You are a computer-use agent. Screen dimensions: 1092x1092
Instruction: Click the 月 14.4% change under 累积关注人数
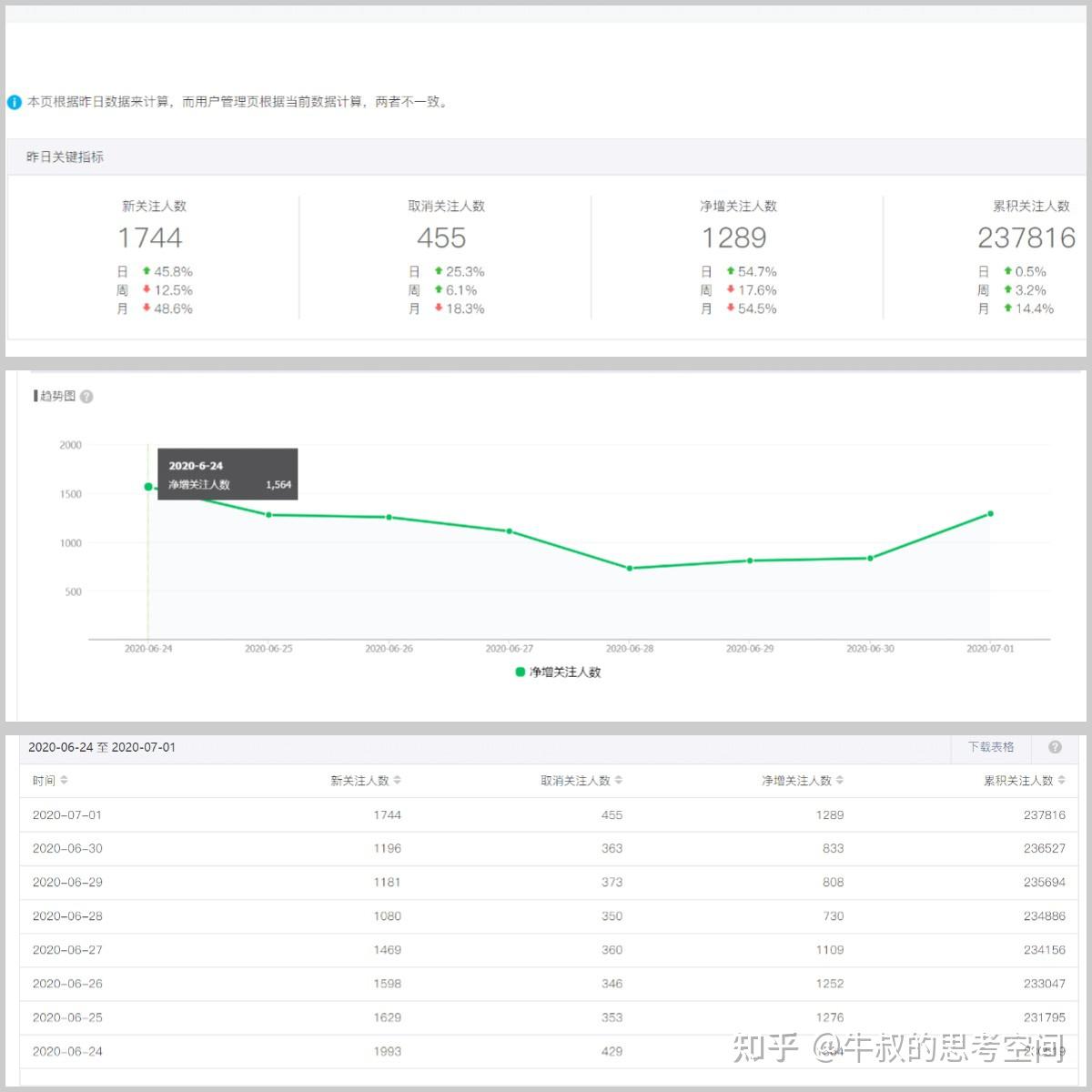pyautogui.click(x=1016, y=309)
